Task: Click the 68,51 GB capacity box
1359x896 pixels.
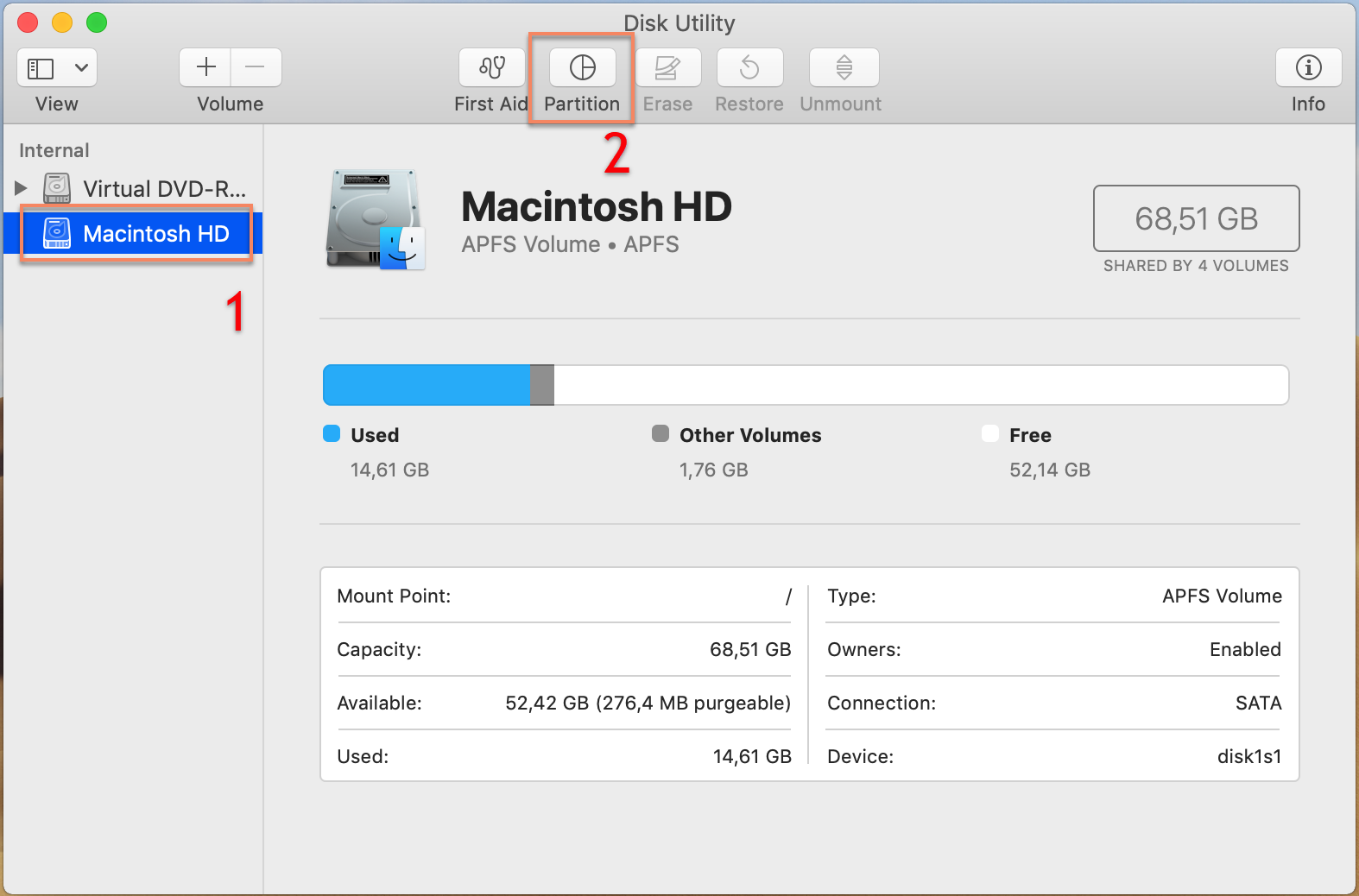Action: (x=1196, y=218)
